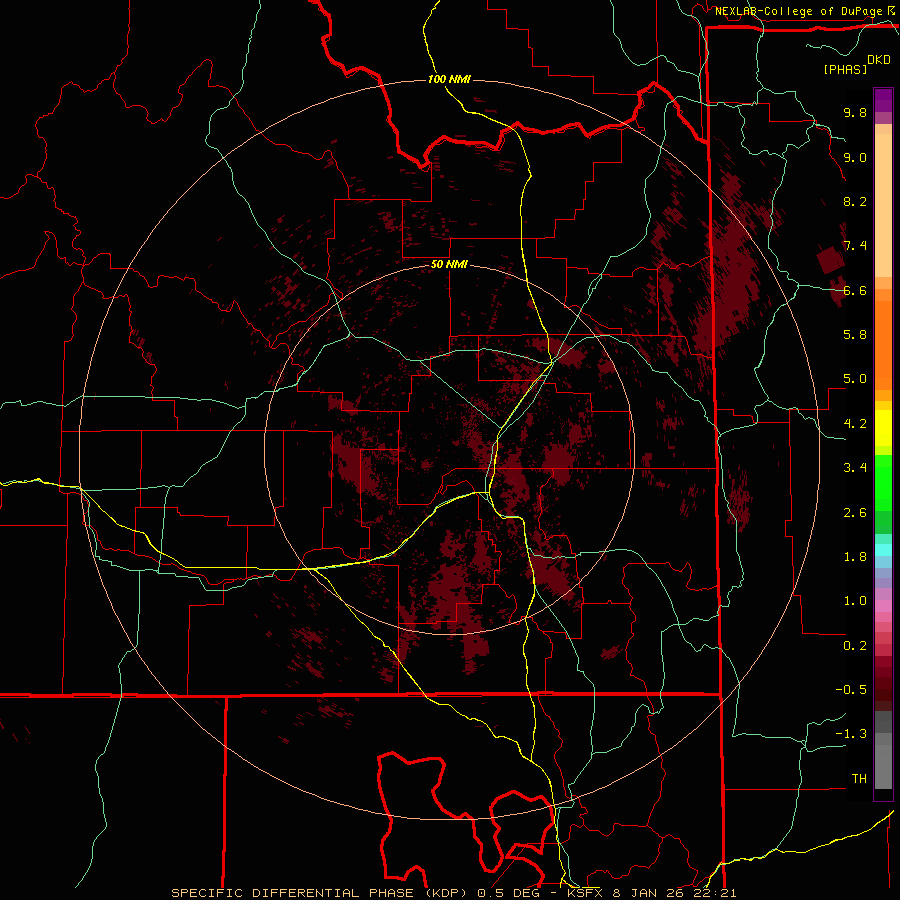Screen dimensions: 900x900
Task: Select the DKD product label
Action: 879,60
